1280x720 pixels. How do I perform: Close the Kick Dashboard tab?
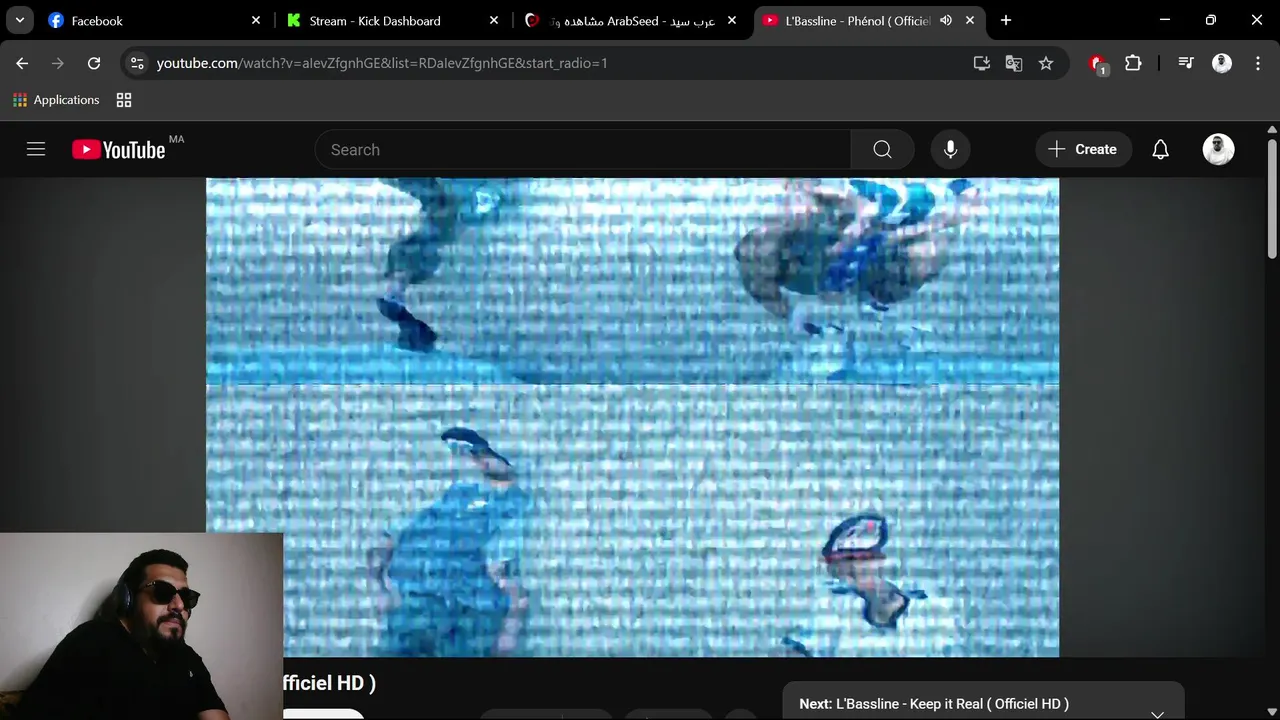tap(494, 20)
